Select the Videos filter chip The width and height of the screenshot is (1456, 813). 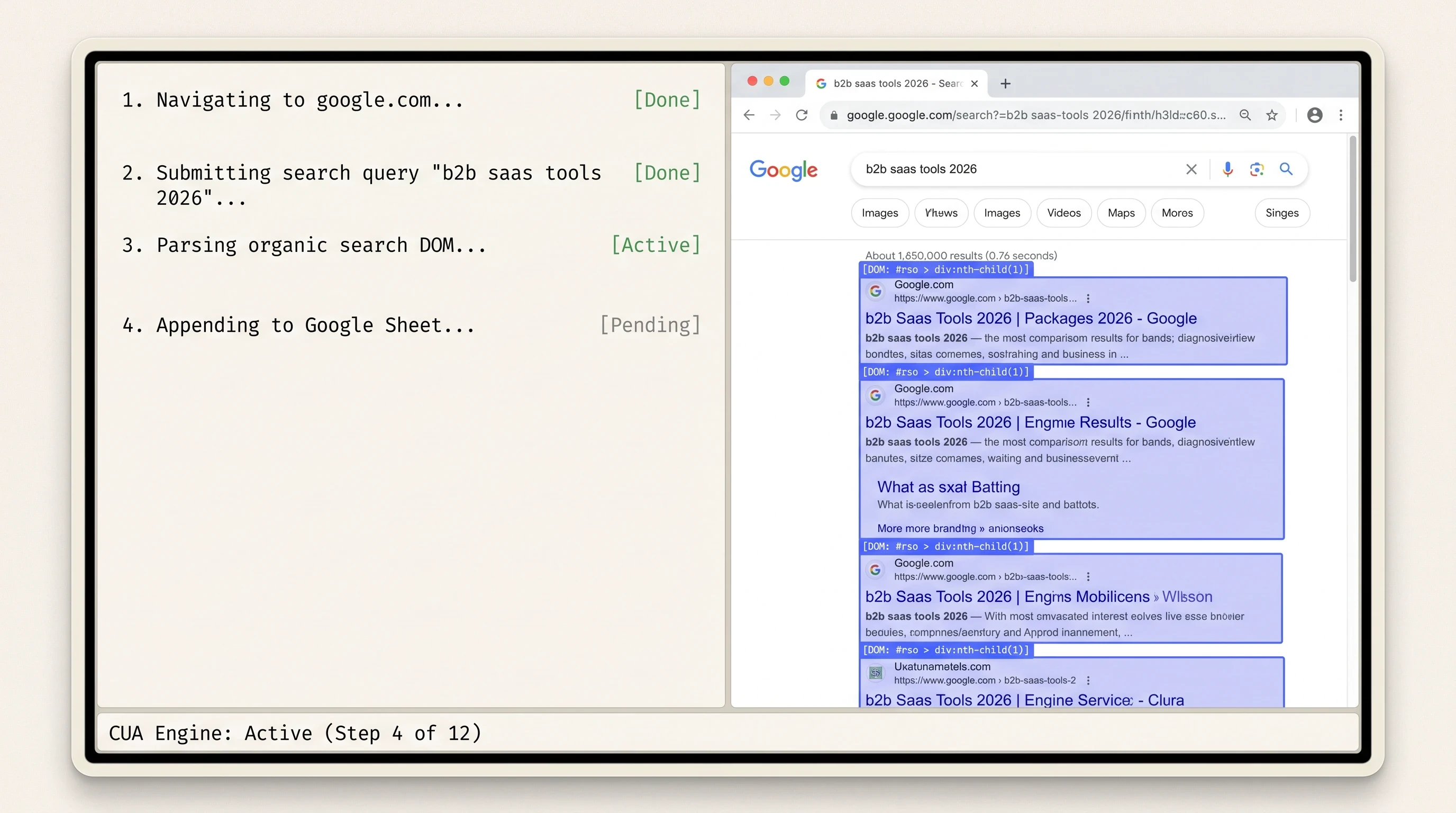(1064, 213)
